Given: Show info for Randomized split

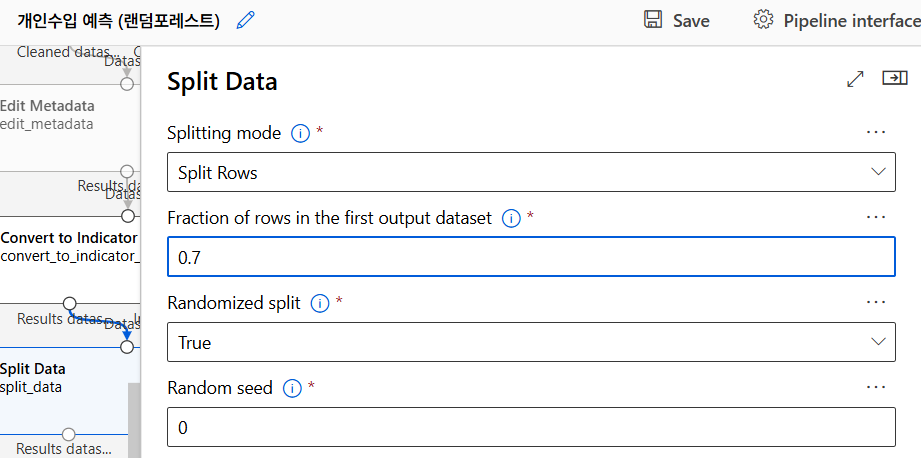Looking at the screenshot, I should 320,303.
